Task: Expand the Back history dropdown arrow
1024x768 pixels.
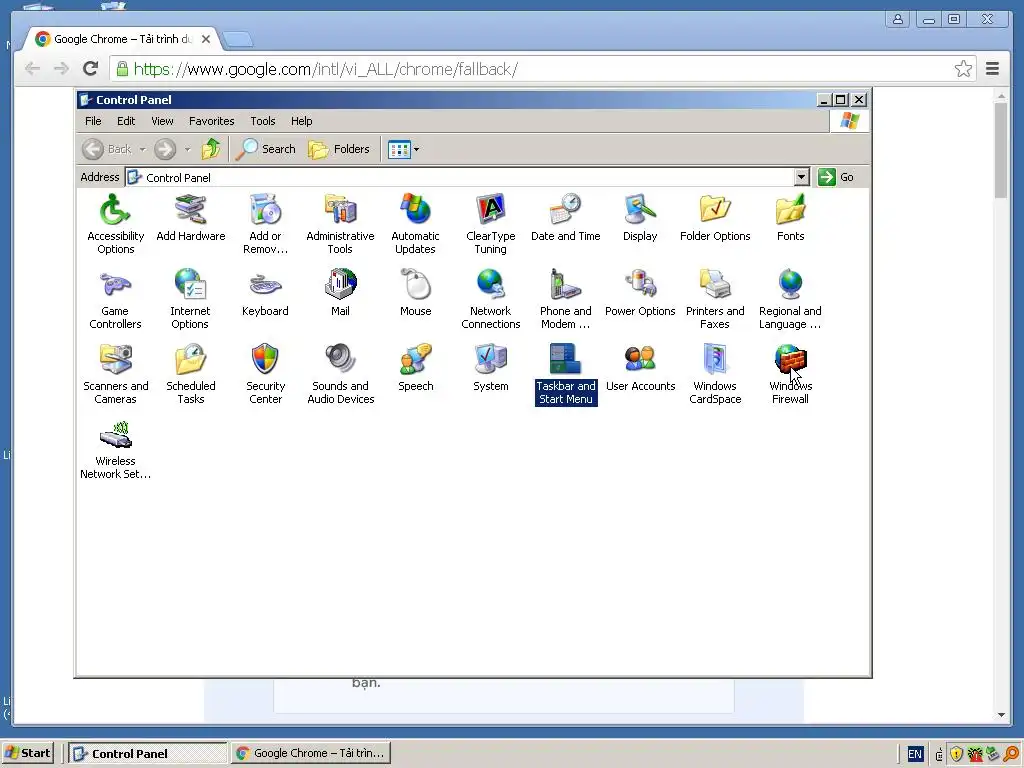Action: coord(142,149)
